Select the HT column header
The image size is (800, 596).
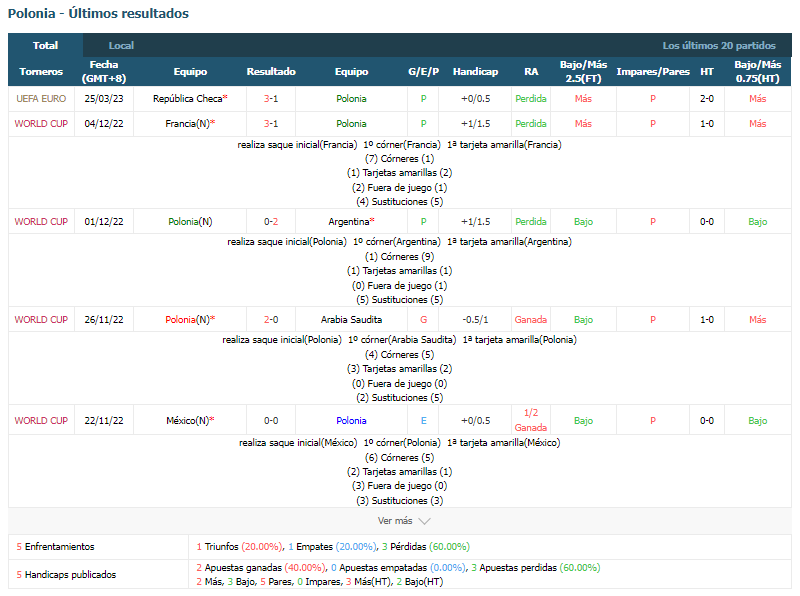[x=707, y=71]
